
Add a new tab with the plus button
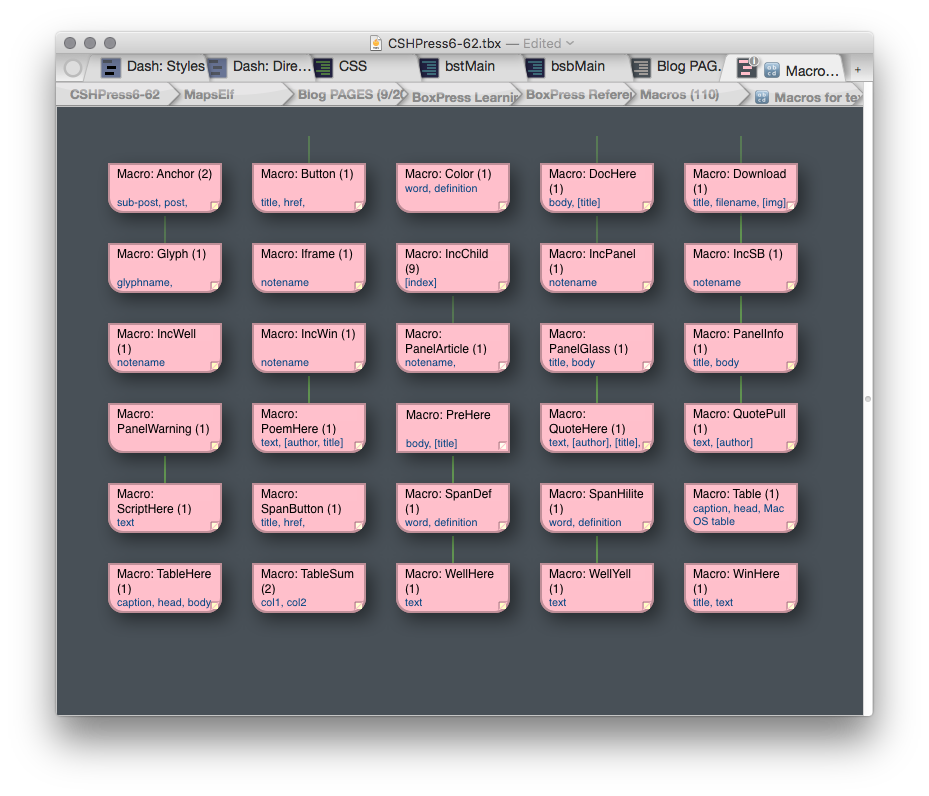pyautogui.click(x=857, y=70)
